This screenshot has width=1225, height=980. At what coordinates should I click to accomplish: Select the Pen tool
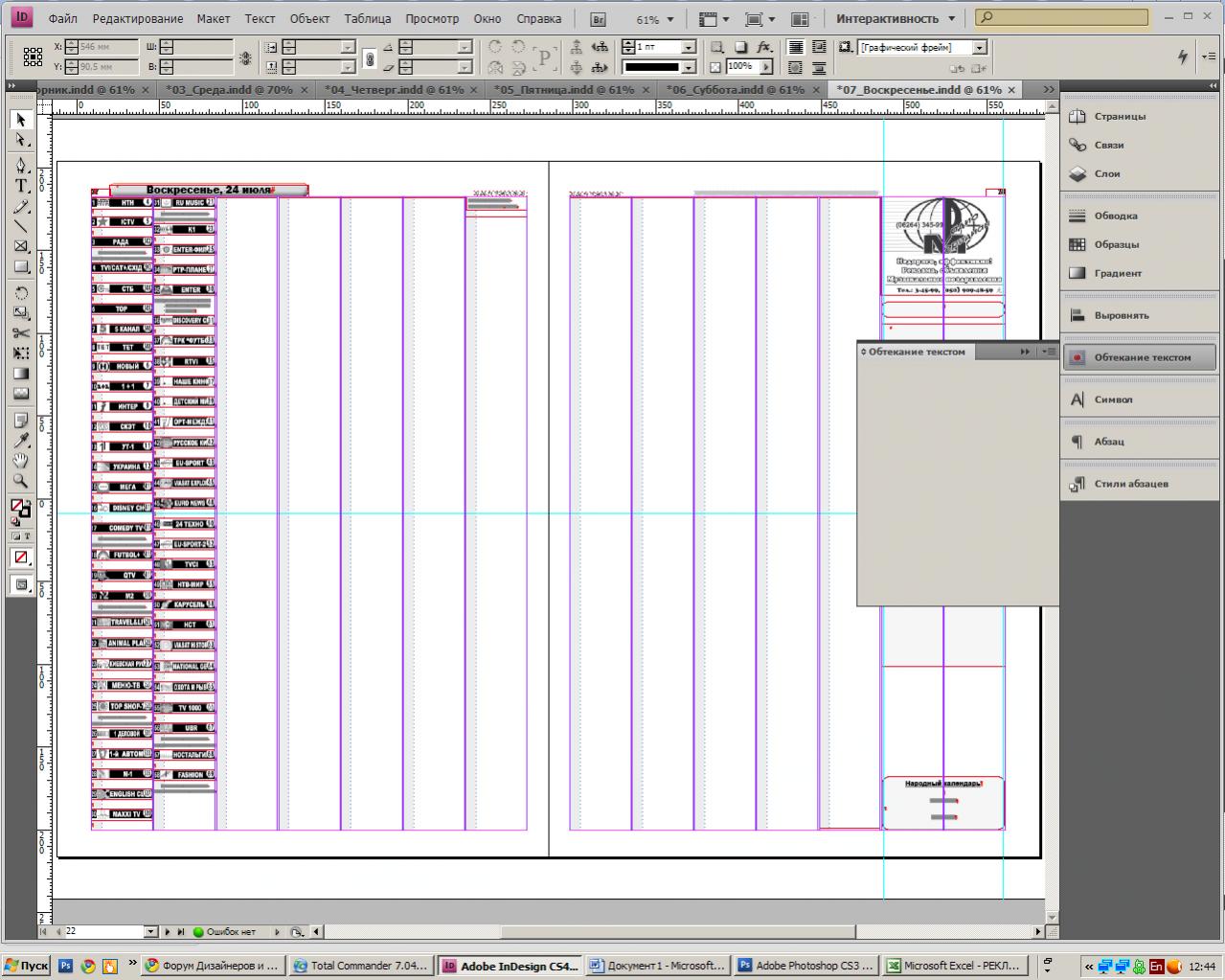(x=21, y=165)
